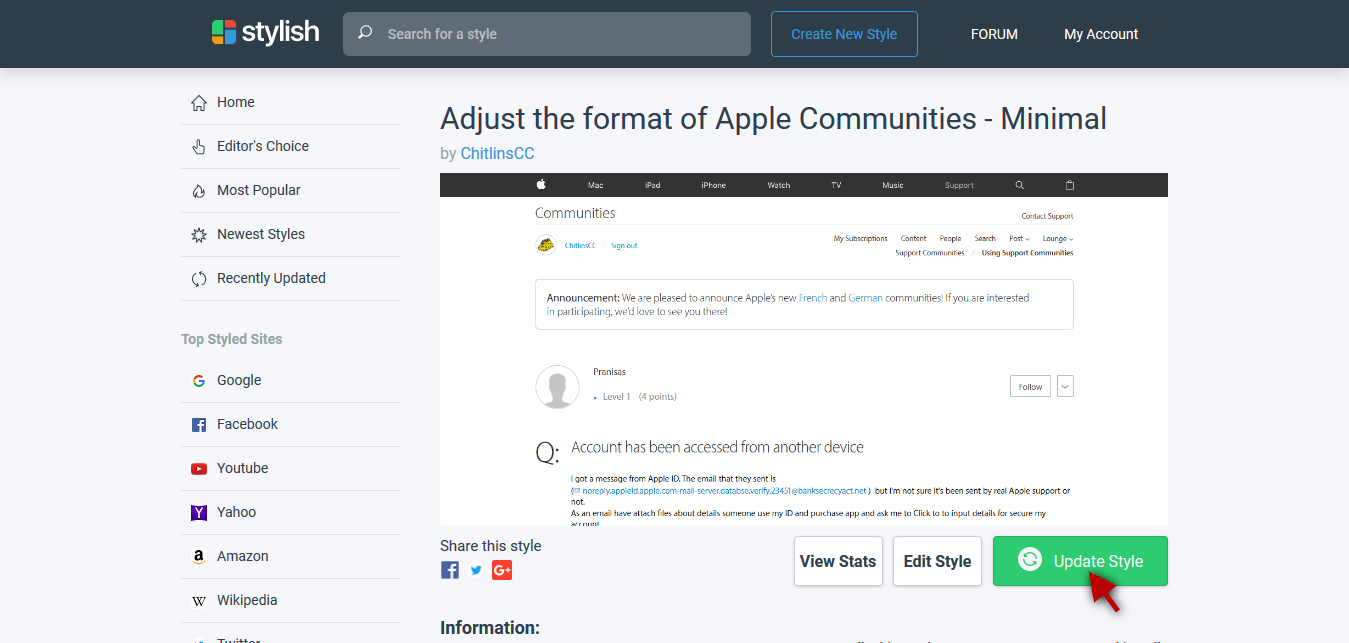Image resolution: width=1349 pixels, height=643 pixels.
Task: Click the Newest Styles badge icon
Action: 199,234
